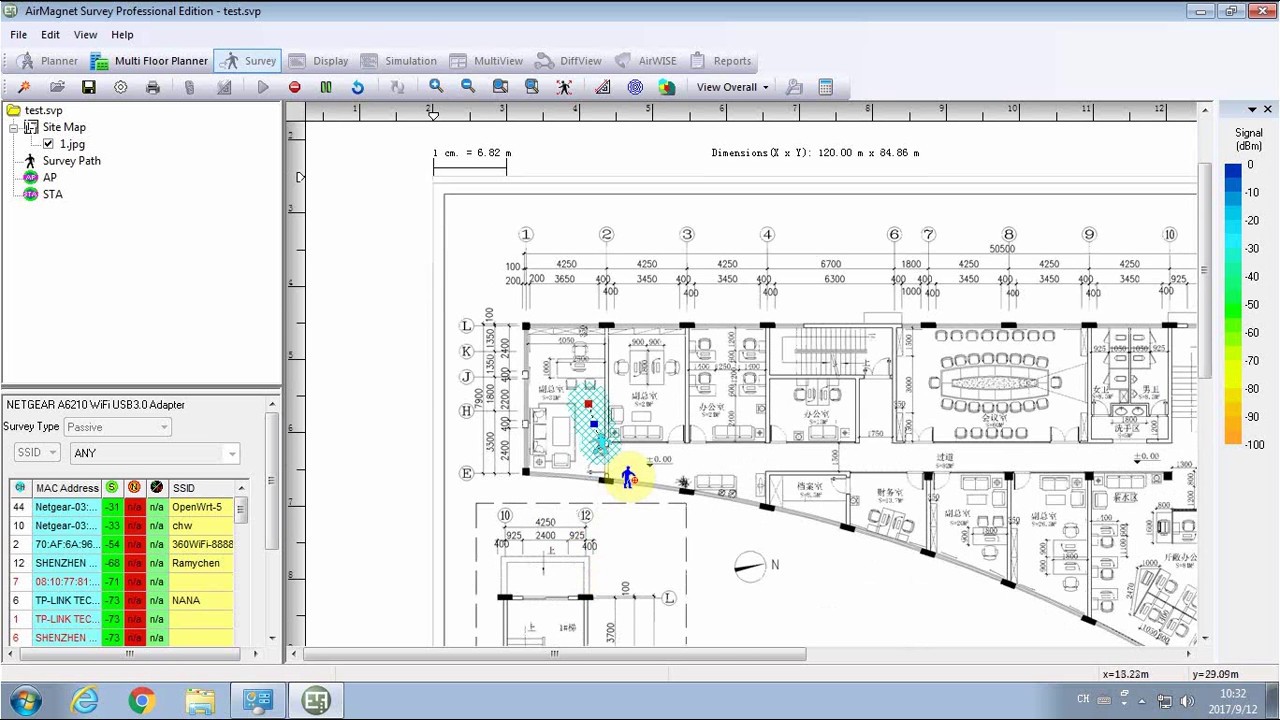Open the ANY filter value combo box
The height and width of the screenshot is (720, 1280).
click(155, 453)
